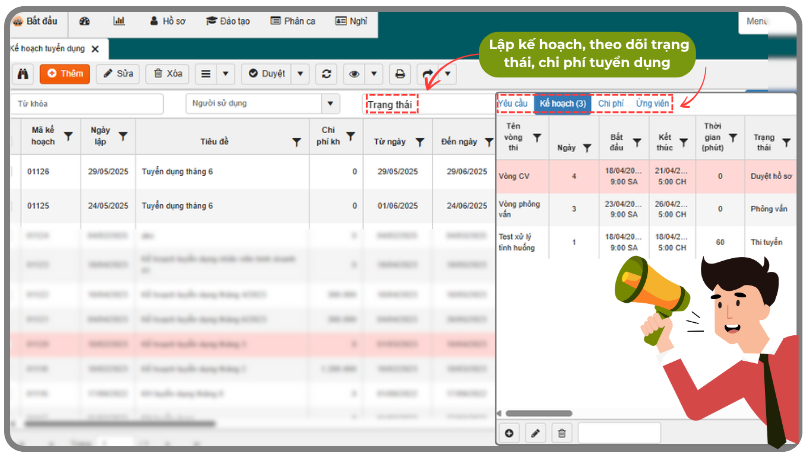Filter the Trạng thái column in right panel

[x=786, y=142]
